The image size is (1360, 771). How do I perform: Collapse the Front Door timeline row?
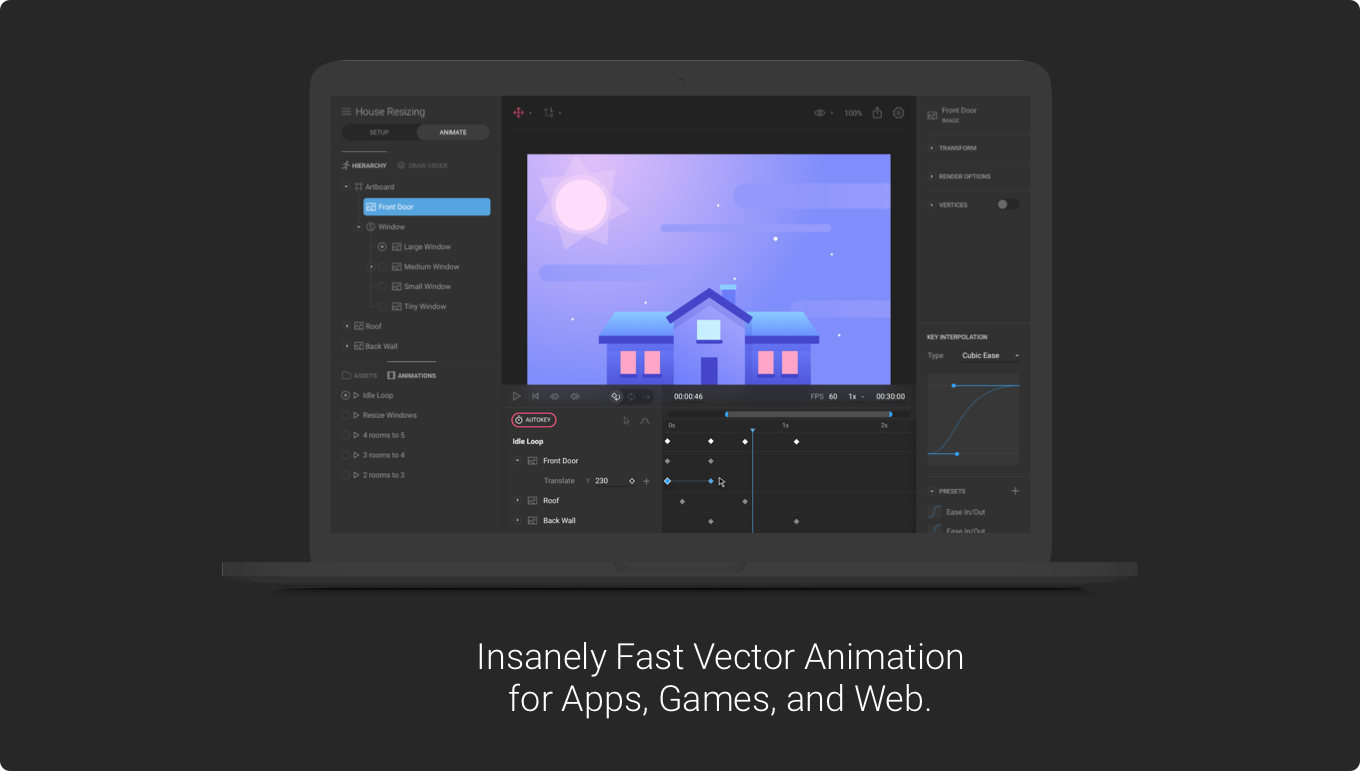click(517, 461)
